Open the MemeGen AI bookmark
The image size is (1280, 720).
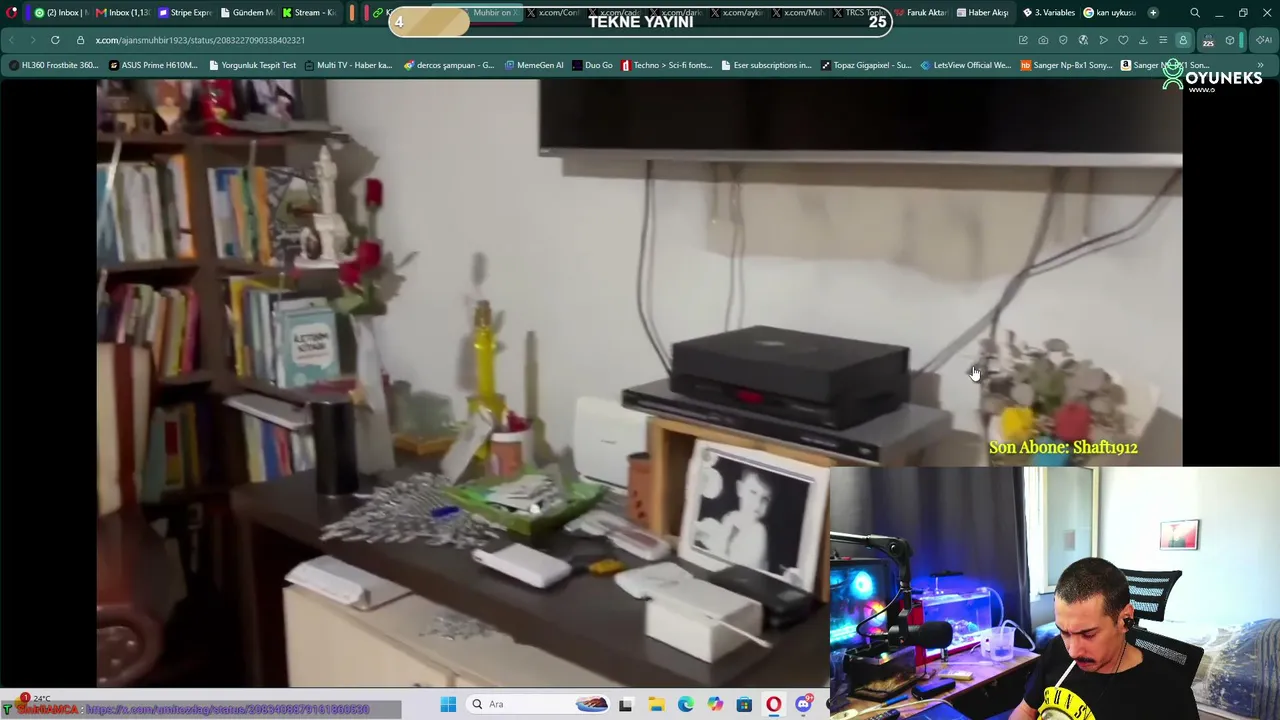[534, 65]
